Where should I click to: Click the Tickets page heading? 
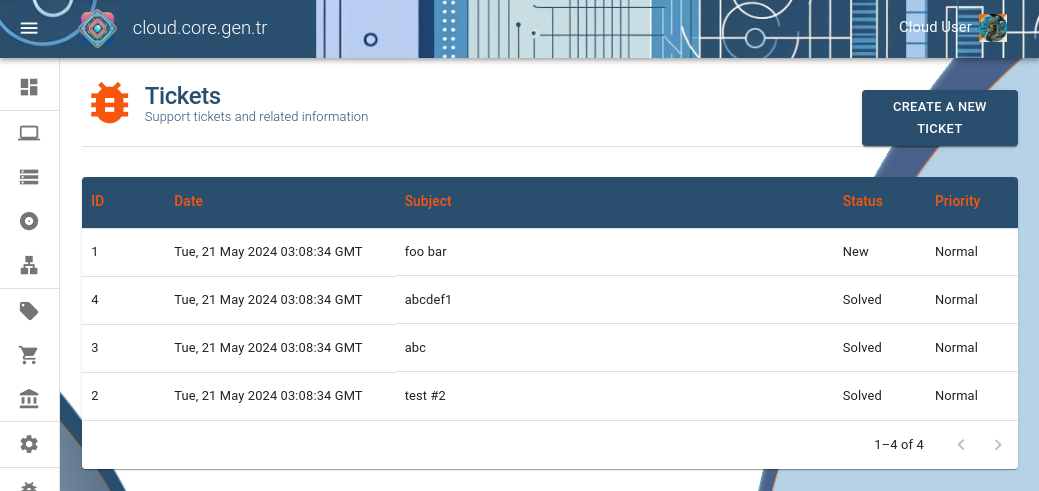(183, 95)
